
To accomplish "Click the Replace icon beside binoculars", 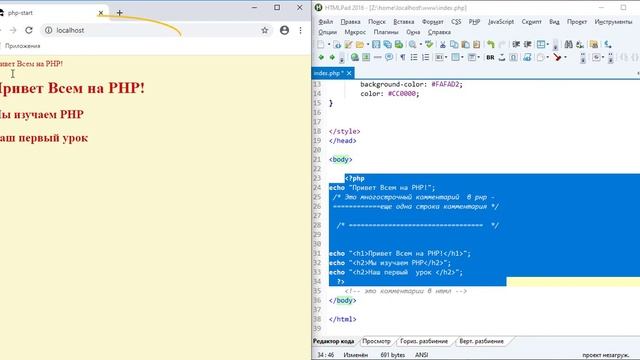I will tap(580, 44).
